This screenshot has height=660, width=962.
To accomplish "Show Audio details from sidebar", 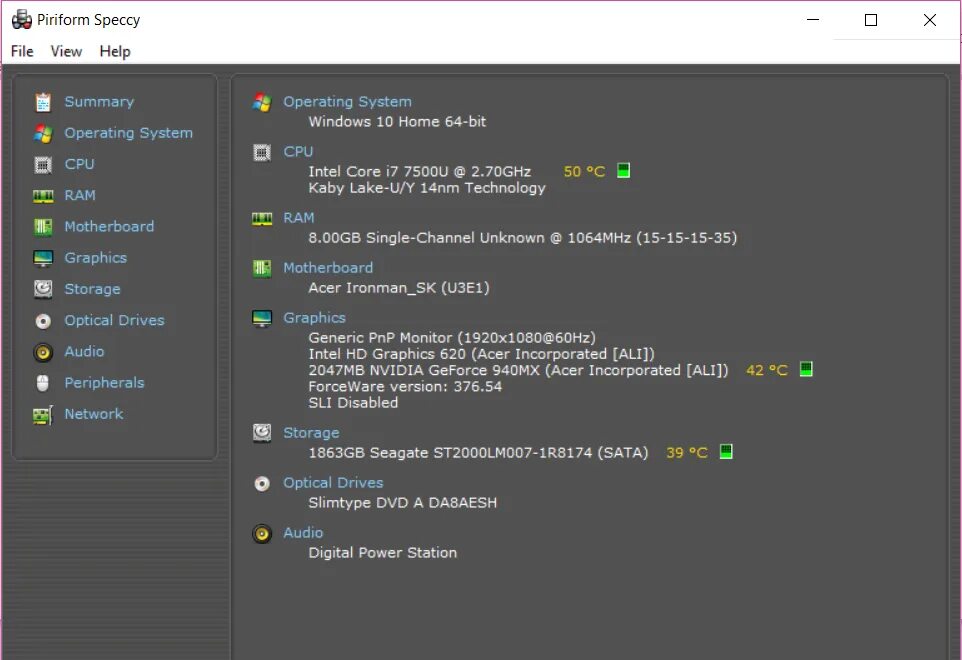I will coord(84,352).
